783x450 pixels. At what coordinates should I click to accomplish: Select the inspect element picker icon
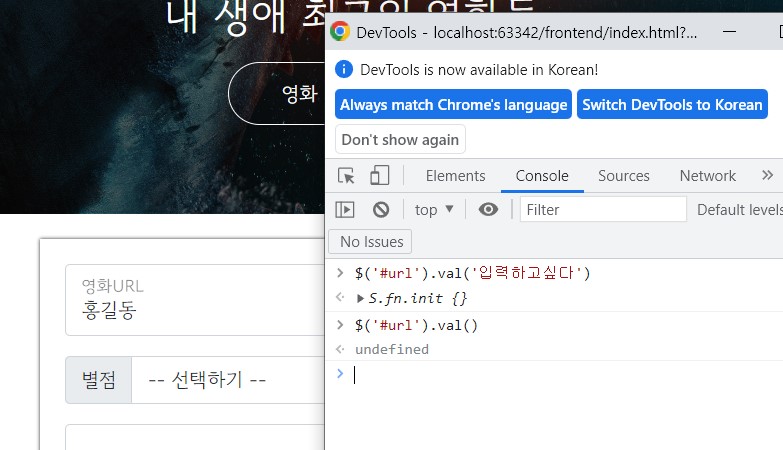click(x=346, y=176)
